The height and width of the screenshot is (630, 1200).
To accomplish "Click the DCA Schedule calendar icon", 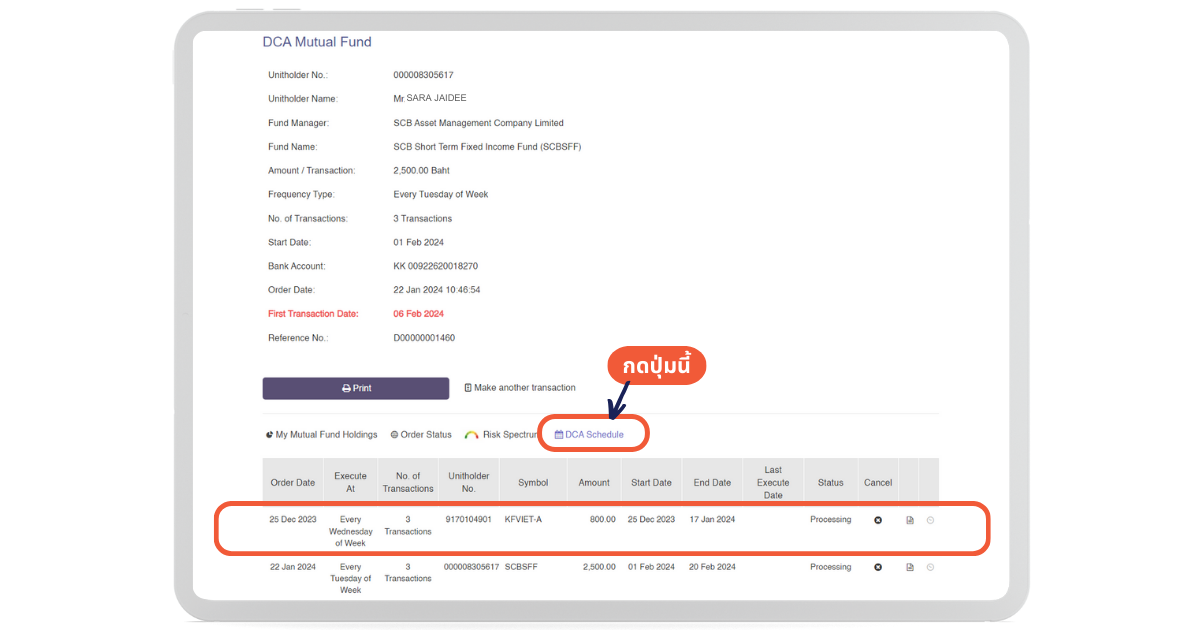I will [x=559, y=435].
